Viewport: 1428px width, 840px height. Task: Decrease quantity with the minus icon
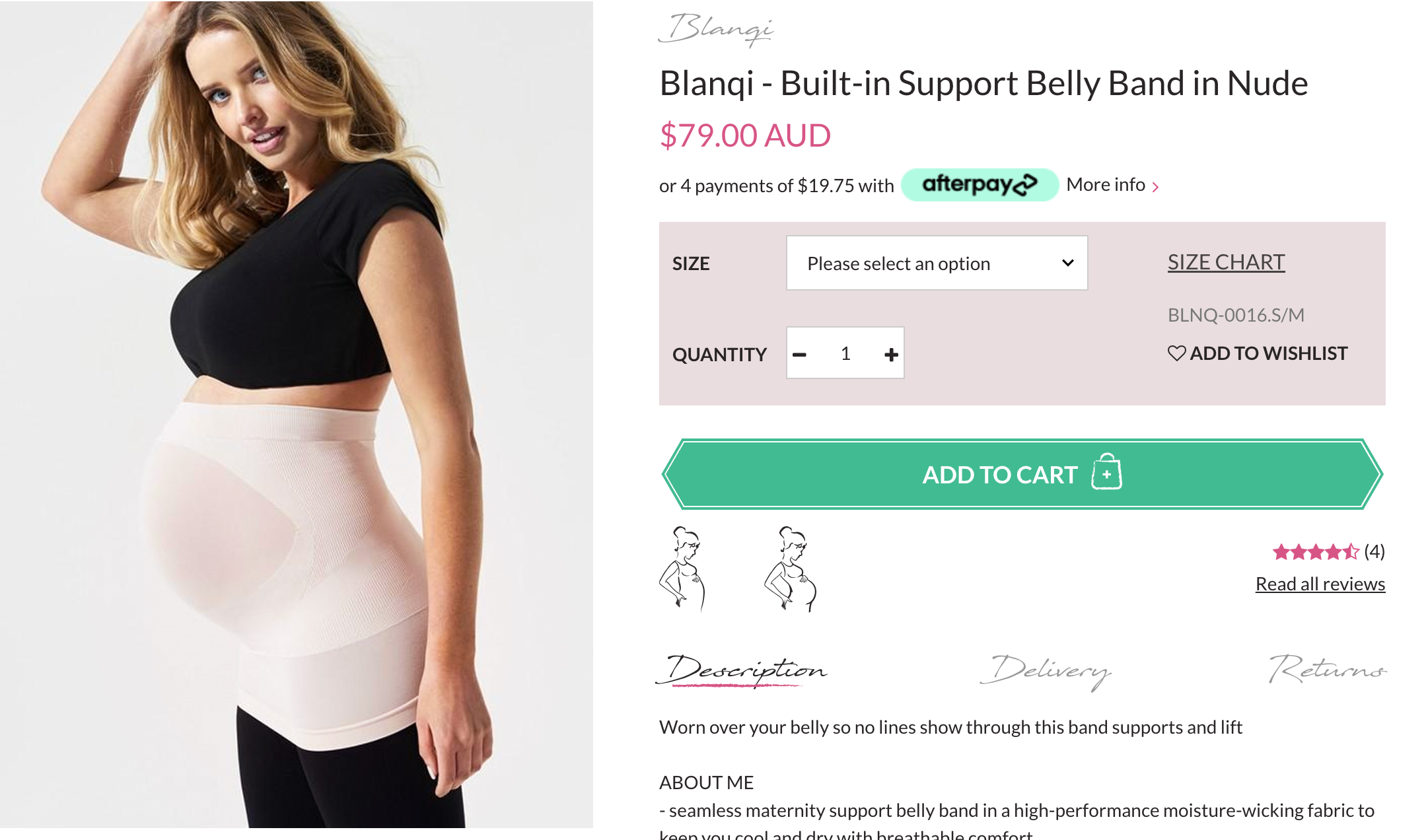[799, 355]
